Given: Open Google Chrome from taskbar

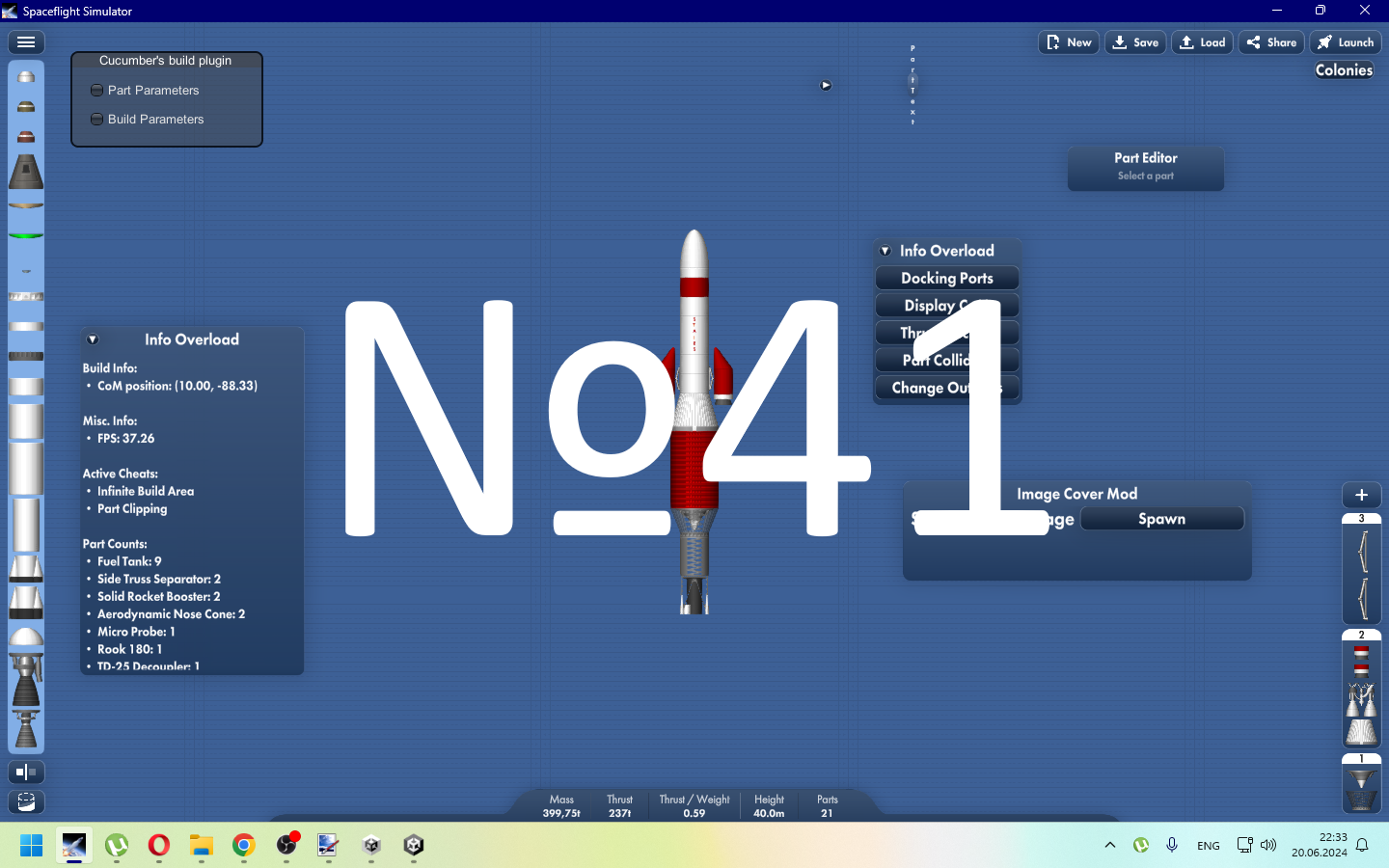Looking at the screenshot, I should pyautogui.click(x=244, y=846).
